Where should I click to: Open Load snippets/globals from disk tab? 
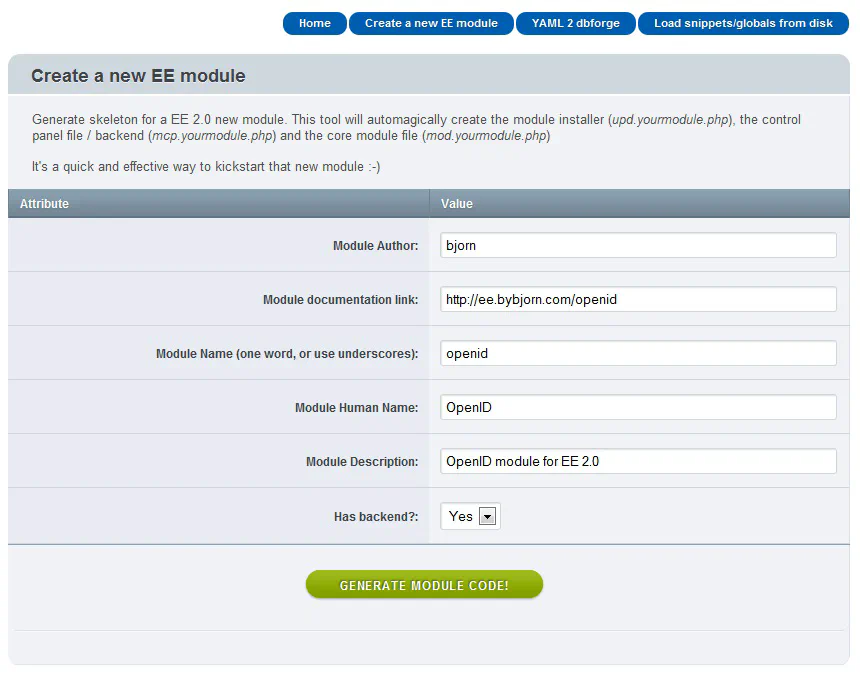(x=743, y=24)
